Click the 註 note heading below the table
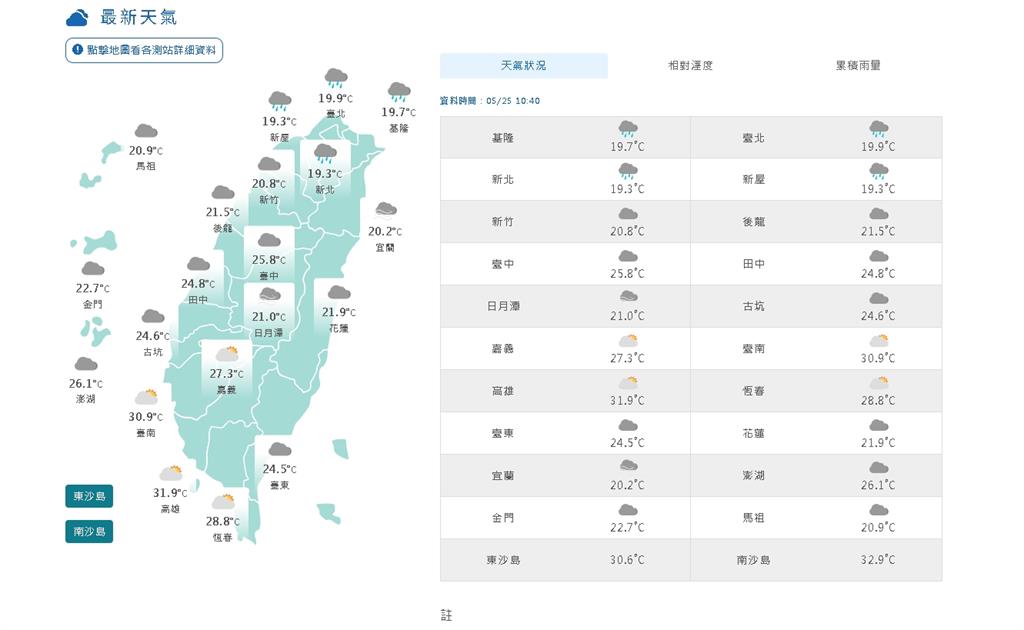Screen dimensions: 1024x630 tap(447, 615)
